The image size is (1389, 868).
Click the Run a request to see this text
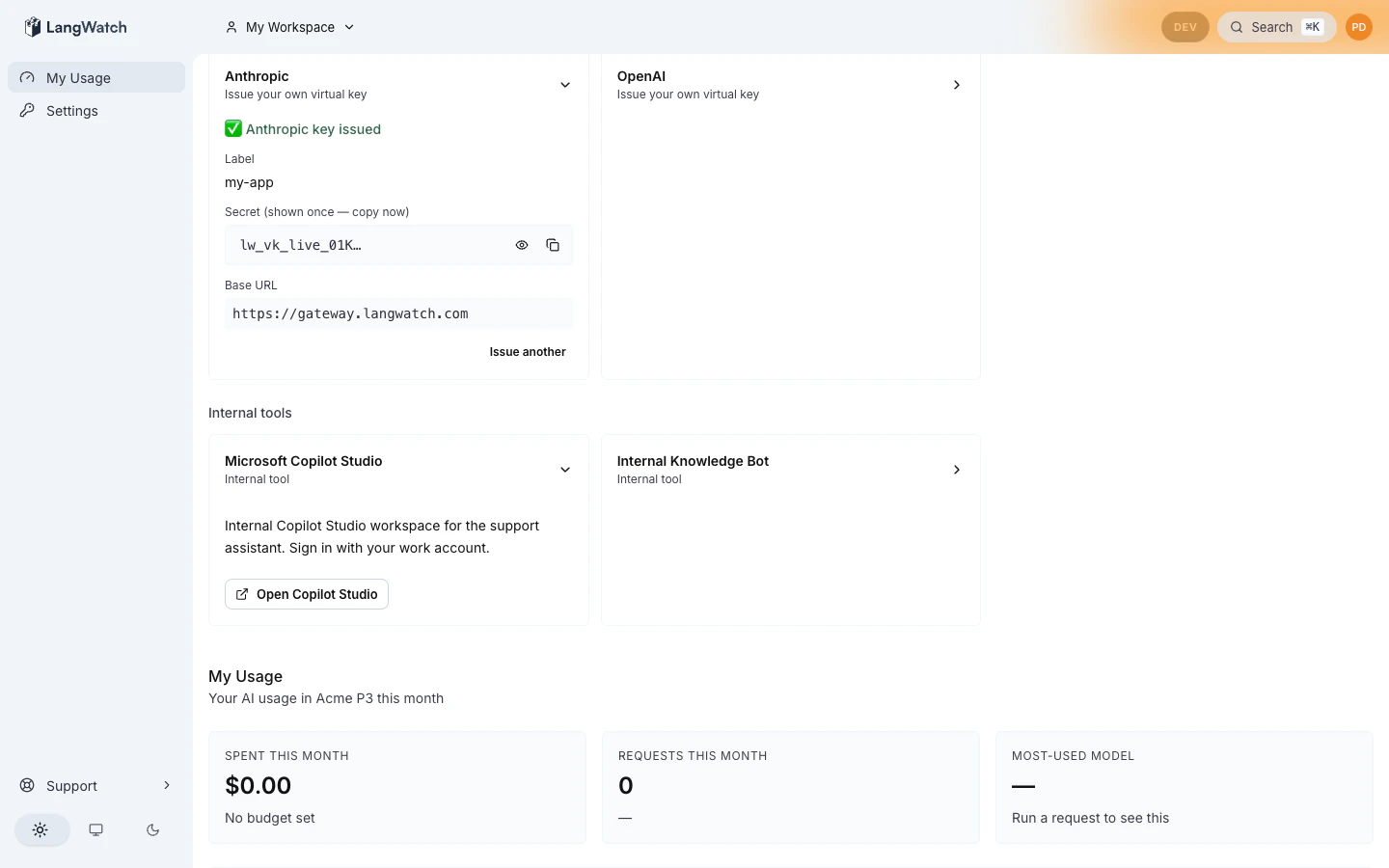tap(1090, 818)
